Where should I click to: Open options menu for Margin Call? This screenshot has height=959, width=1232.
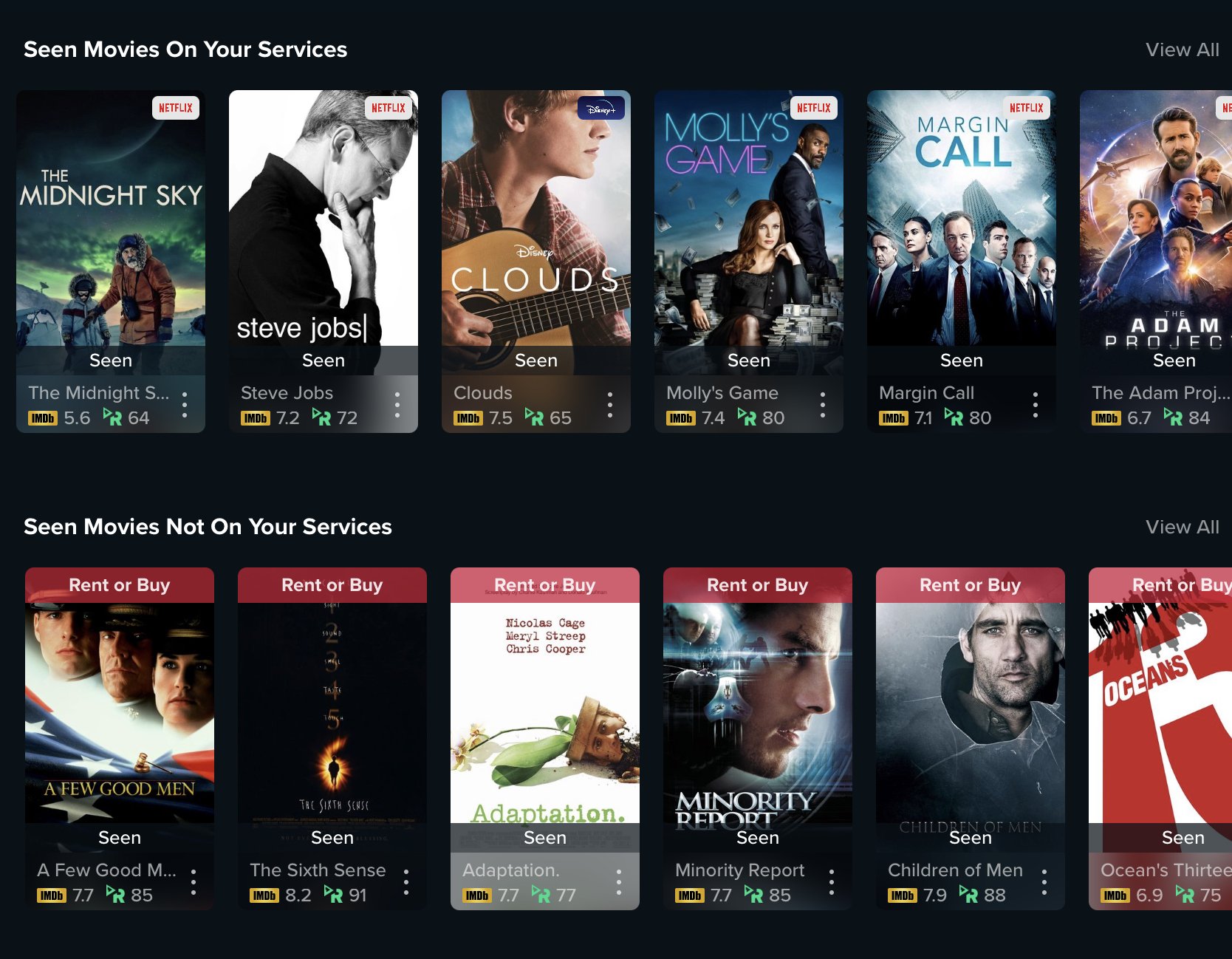click(1036, 405)
